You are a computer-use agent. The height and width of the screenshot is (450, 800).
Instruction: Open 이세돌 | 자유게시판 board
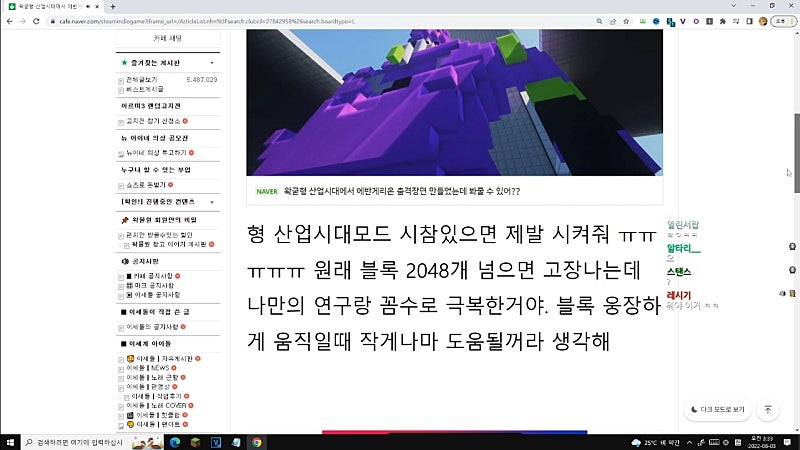coord(164,359)
